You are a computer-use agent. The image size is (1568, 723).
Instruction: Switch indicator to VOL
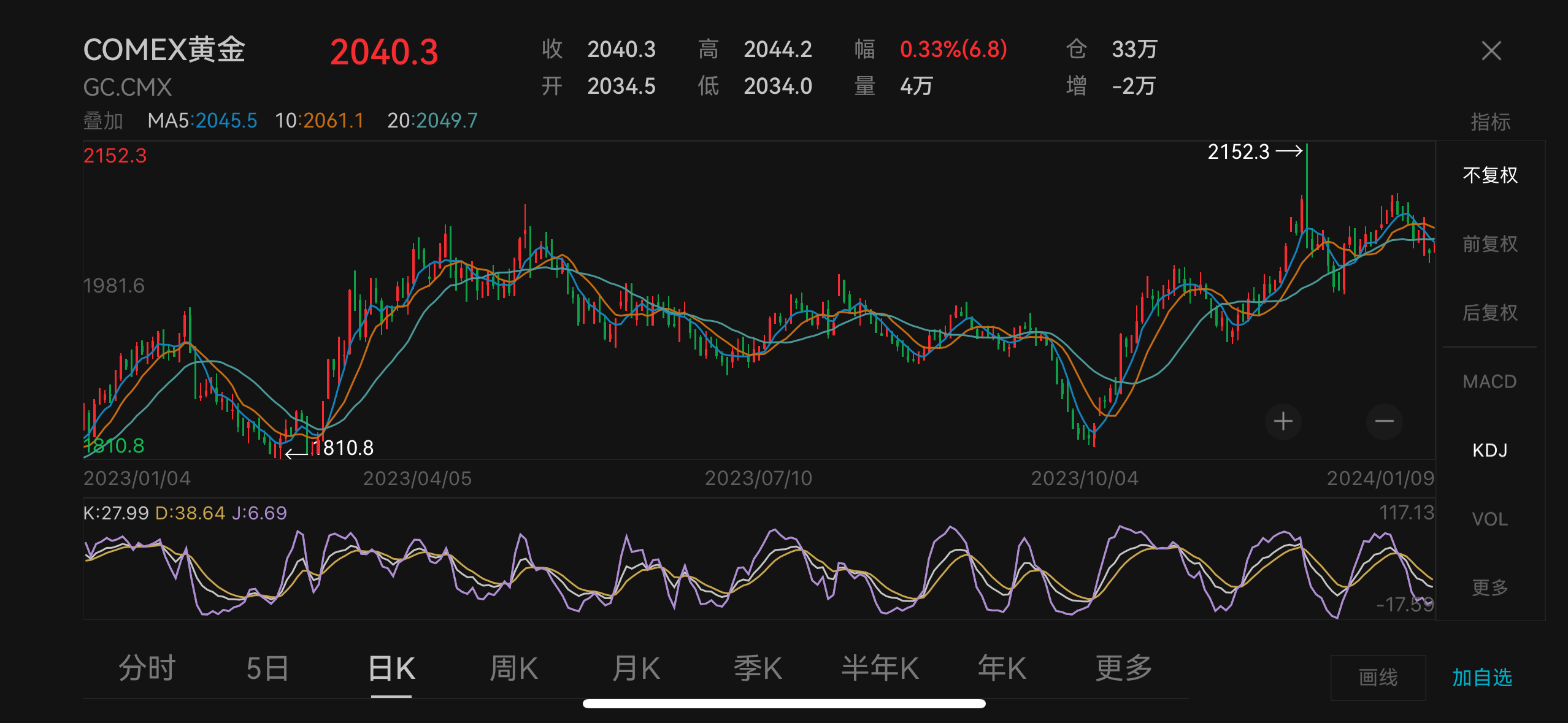pyautogui.click(x=1489, y=519)
